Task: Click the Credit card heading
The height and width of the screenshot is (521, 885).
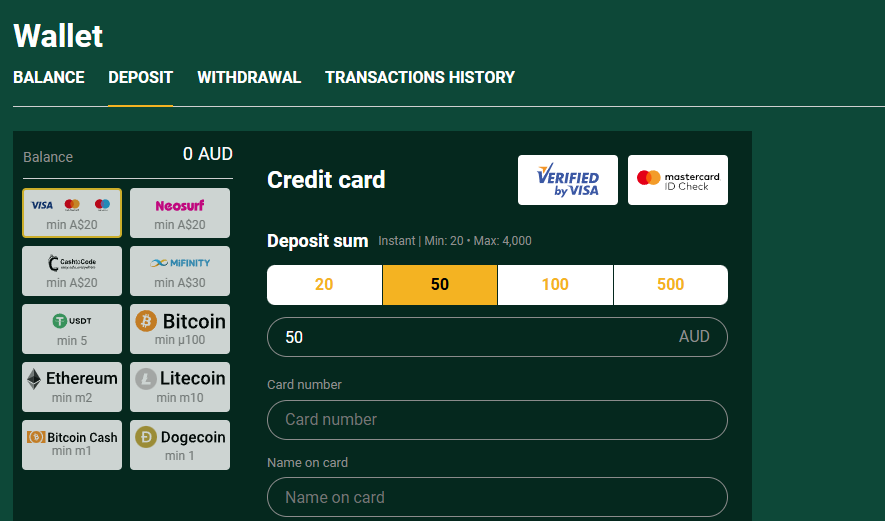Action: (326, 180)
